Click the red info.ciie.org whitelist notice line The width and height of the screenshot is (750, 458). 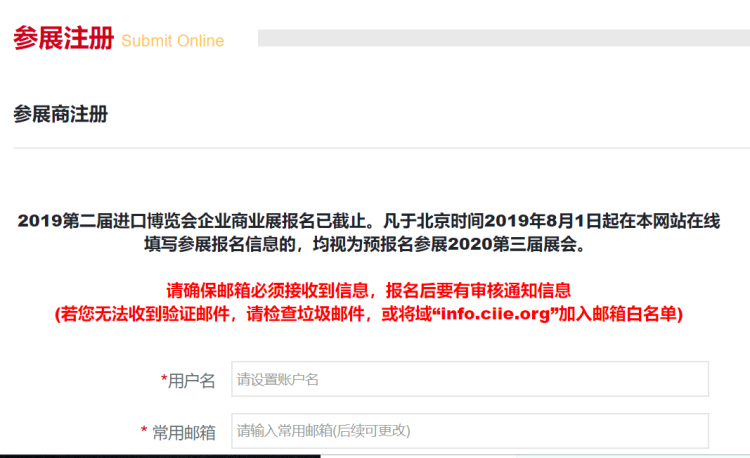click(x=369, y=314)
